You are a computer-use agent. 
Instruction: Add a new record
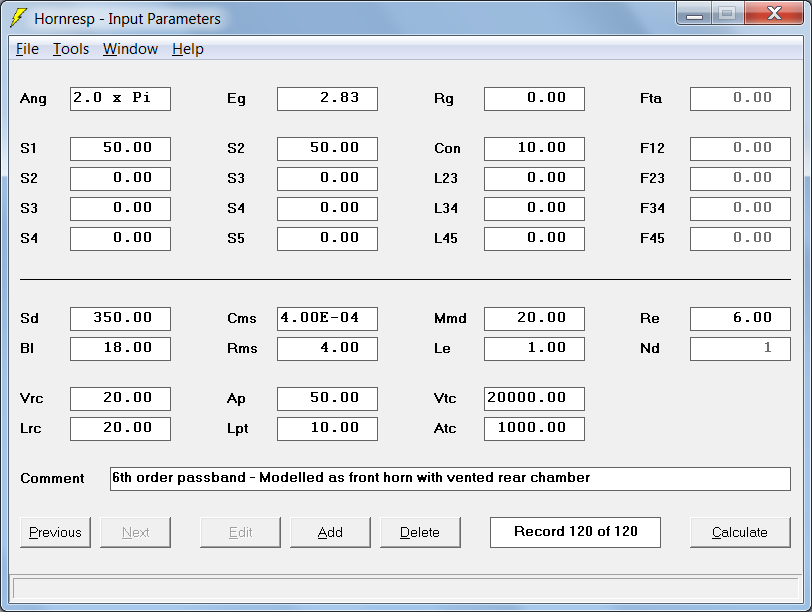click(330, 532)
